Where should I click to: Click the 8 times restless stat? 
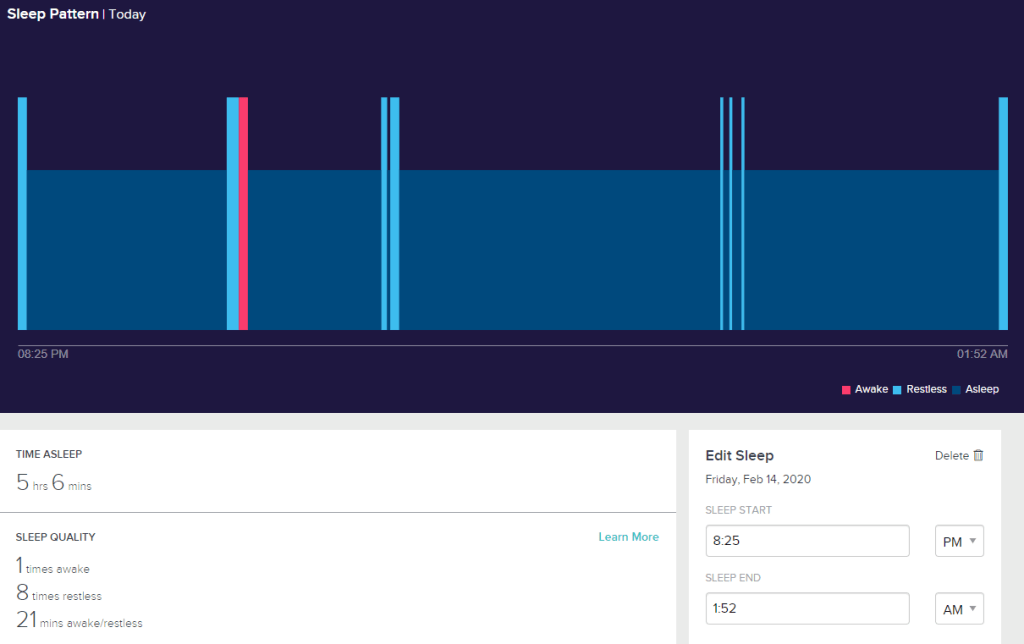[x=59, y=594]
